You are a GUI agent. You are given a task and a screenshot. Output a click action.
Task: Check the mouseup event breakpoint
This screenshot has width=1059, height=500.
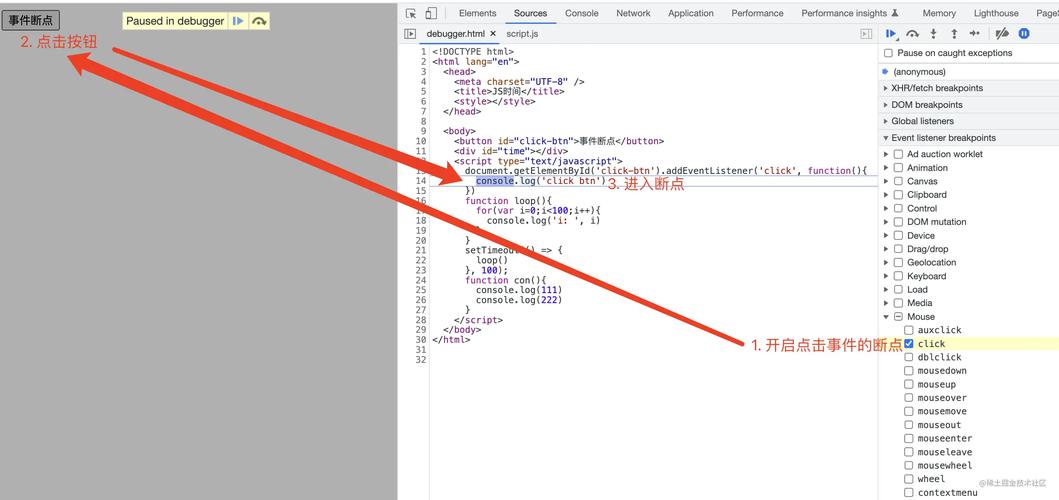click(909, 384)
